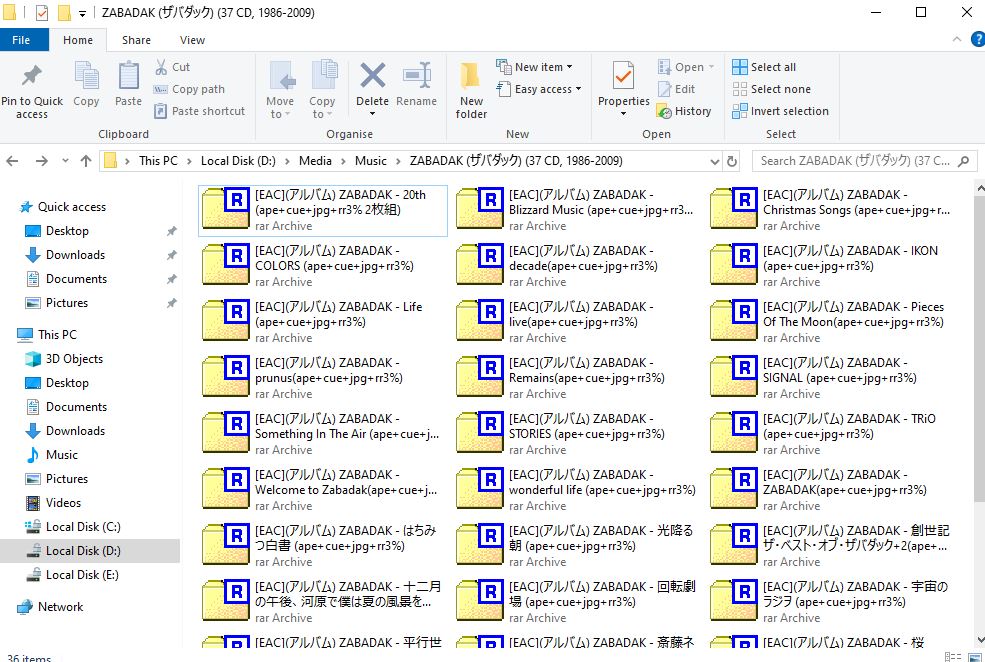Select the Welcome to Zabadak archive
The width and height of the screenshot is (985, 662).
323,490
